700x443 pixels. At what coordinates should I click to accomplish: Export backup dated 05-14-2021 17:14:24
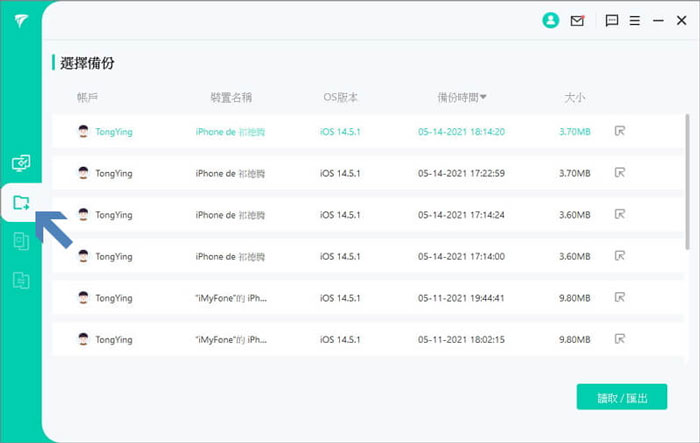point(620,214)
